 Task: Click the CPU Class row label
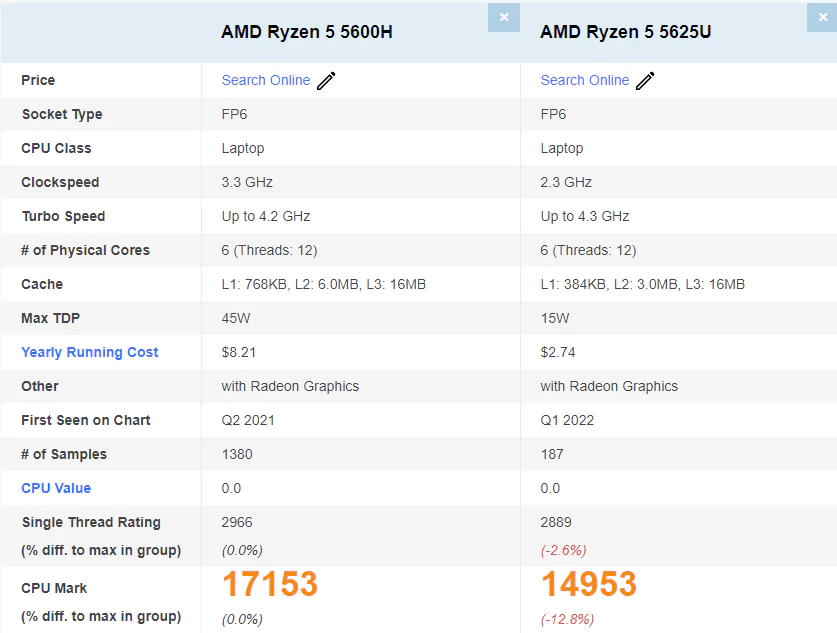(56, 148)
